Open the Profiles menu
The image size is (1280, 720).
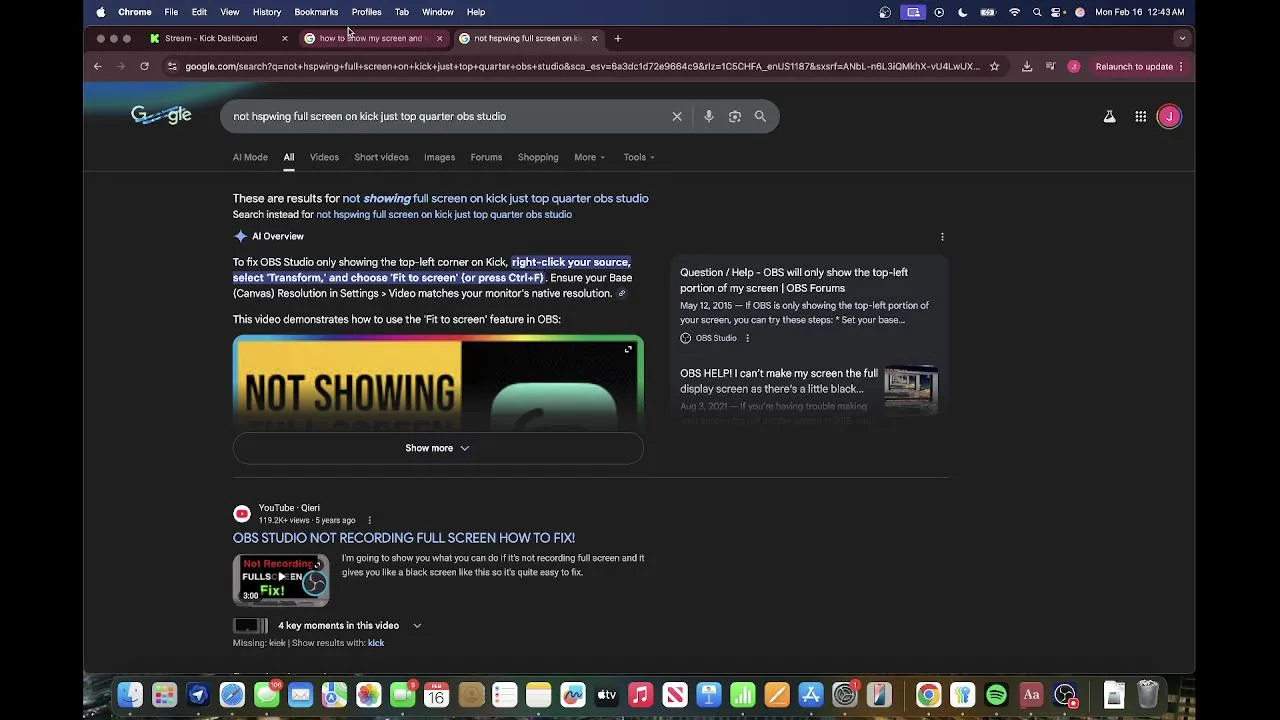[x=366, y=12]
